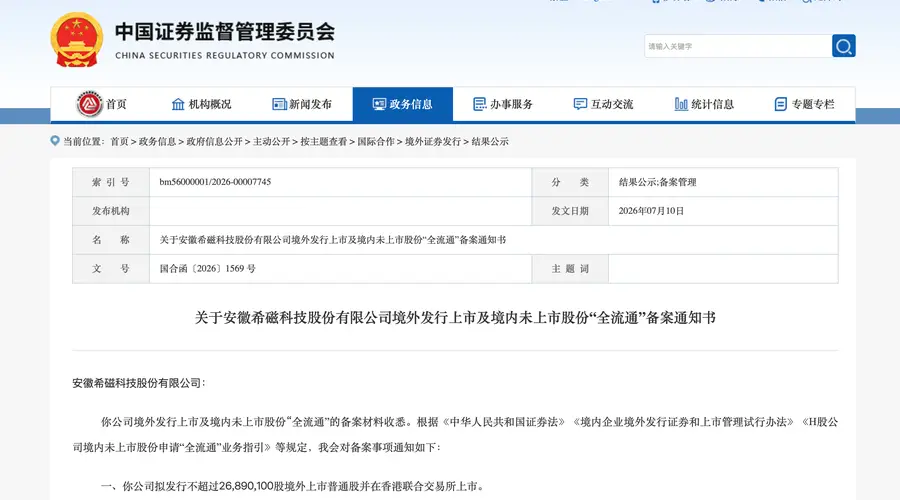Viewport: 900px width, 500px height.
Task: Select index number bm56000001/2026-00007745
Action: coord(215,182)
